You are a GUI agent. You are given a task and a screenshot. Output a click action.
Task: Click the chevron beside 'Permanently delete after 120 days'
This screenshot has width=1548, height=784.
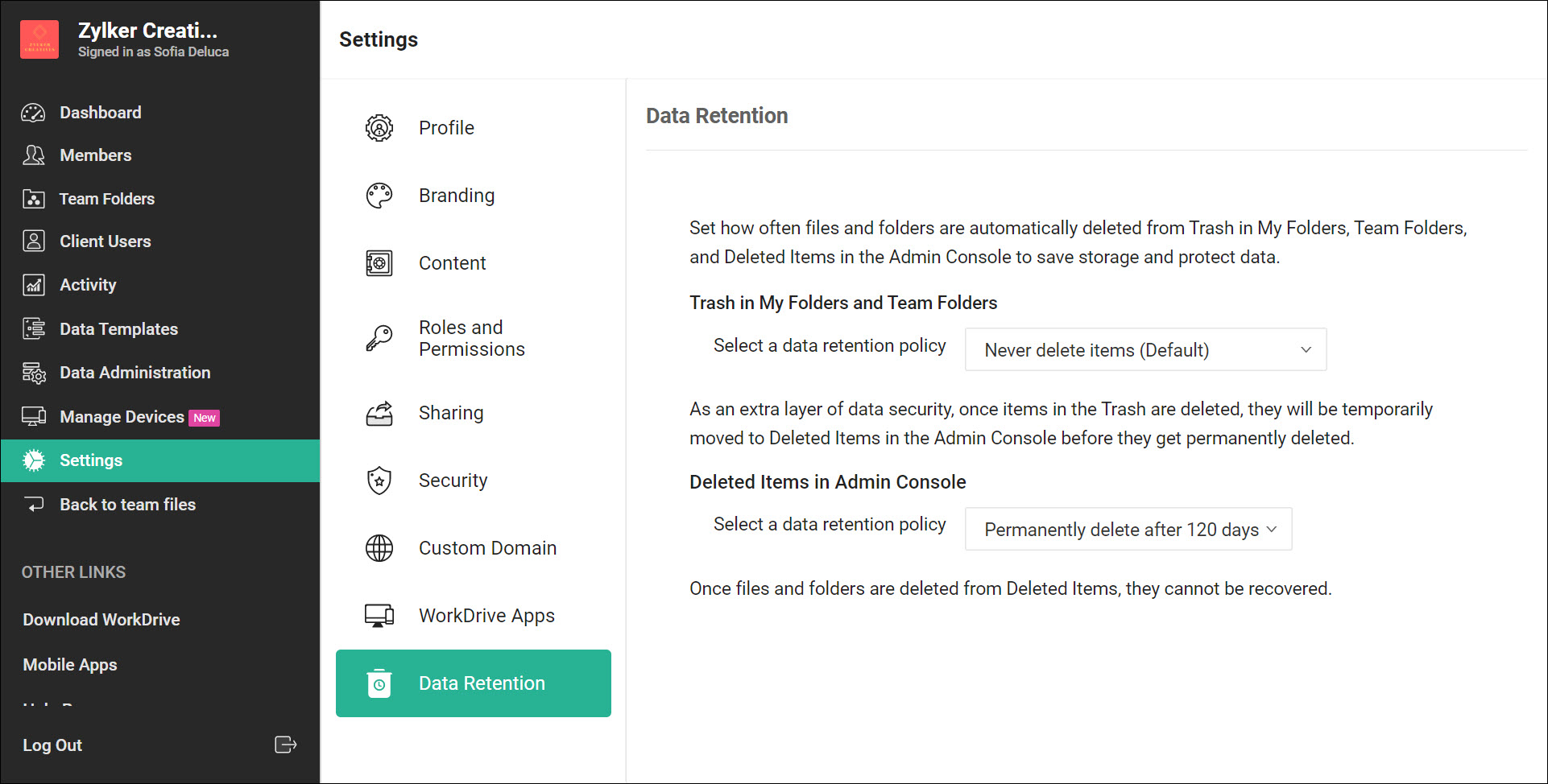click(x=1272, y=529)
